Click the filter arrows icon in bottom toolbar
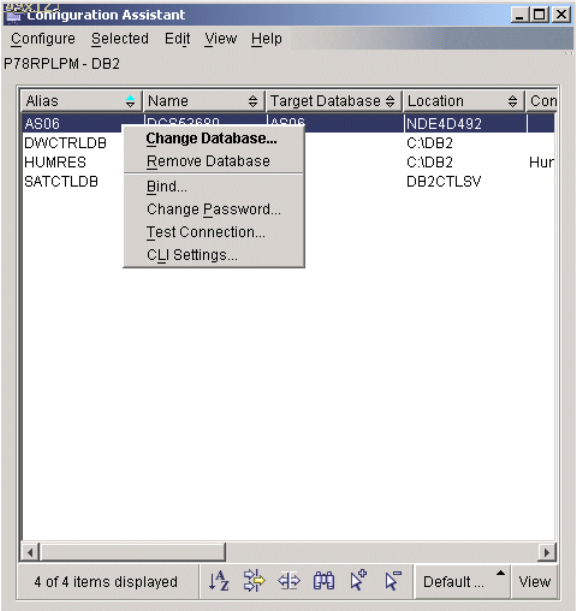Viewport: 576px width, 611px height. tap(254, 581)
